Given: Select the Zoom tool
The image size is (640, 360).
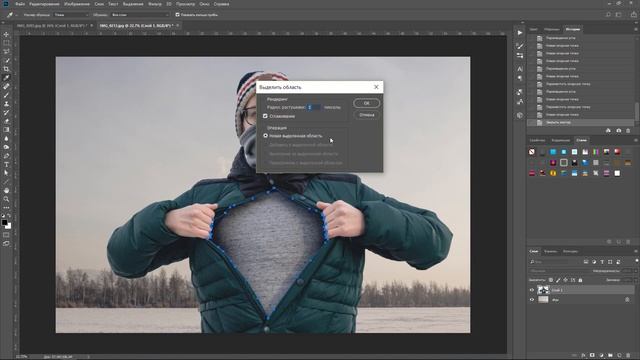Looking at the screenshot, I should pos(6,199).
